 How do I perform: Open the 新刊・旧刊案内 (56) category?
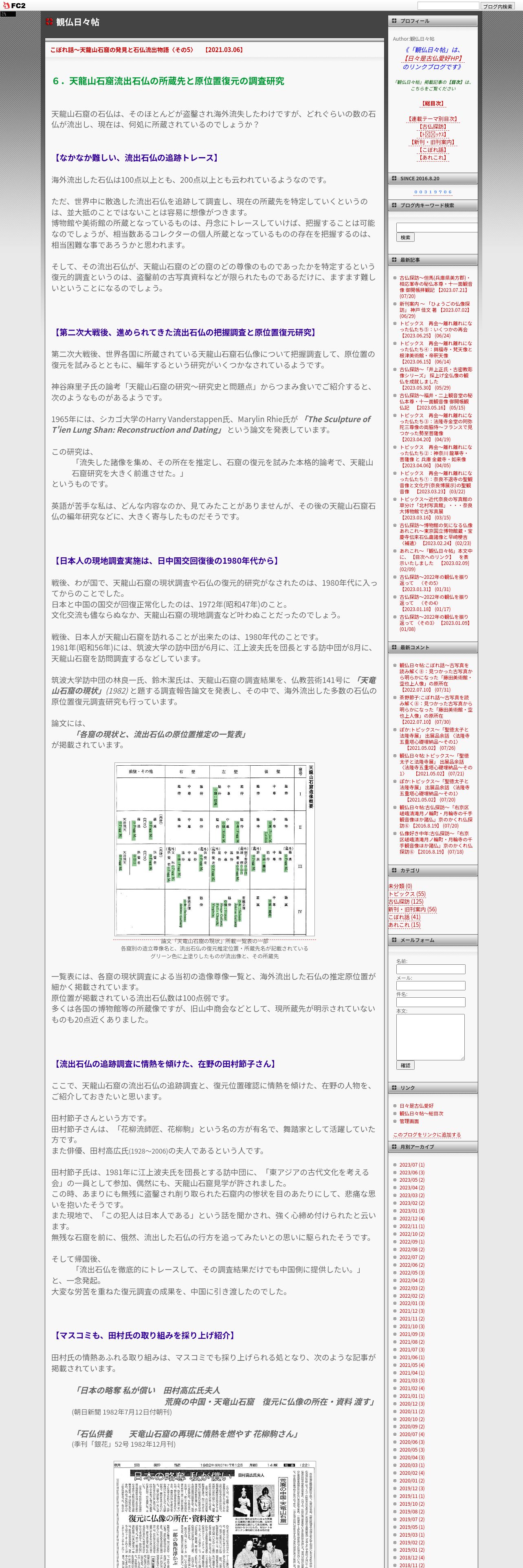412,909
